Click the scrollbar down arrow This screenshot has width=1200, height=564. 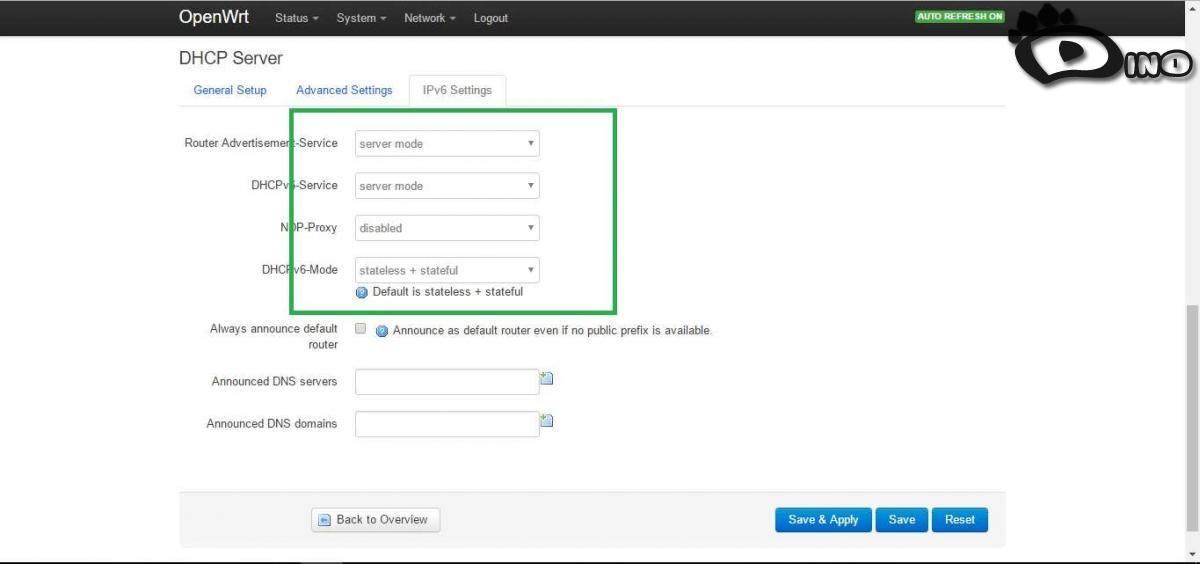pyautogui.click(x=1192, y=554)
